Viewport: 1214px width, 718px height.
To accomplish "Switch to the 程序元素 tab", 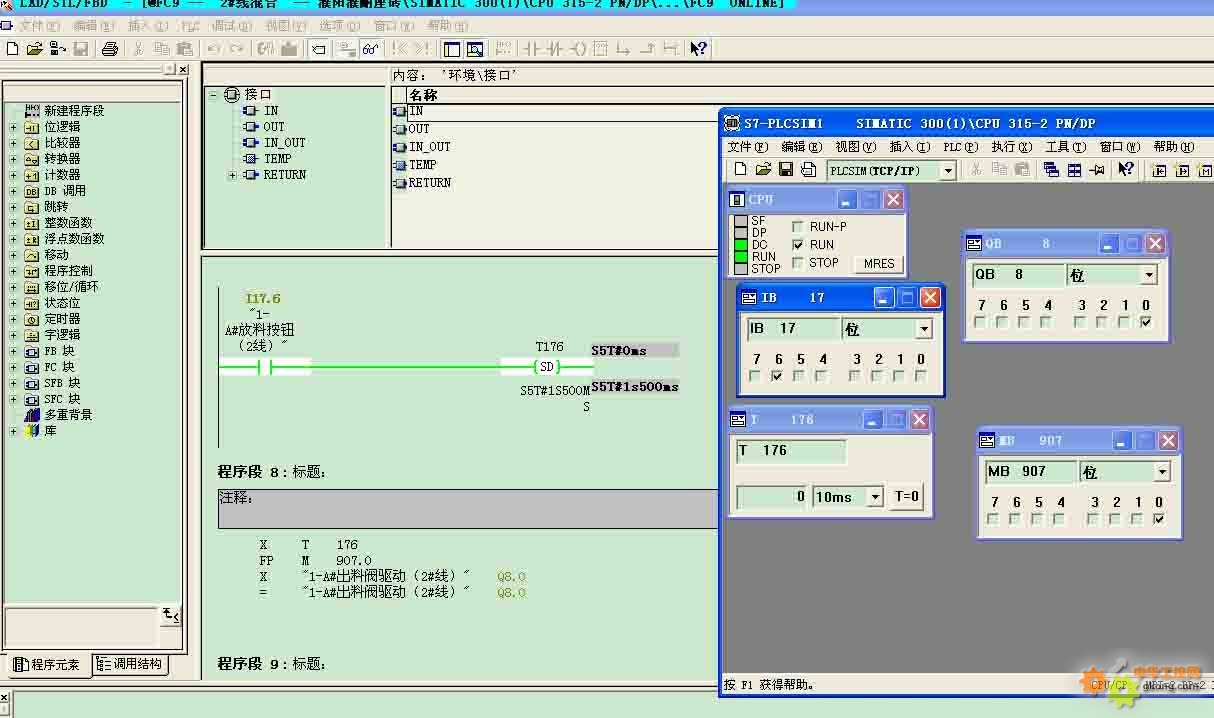I will [x=47, y=664].
